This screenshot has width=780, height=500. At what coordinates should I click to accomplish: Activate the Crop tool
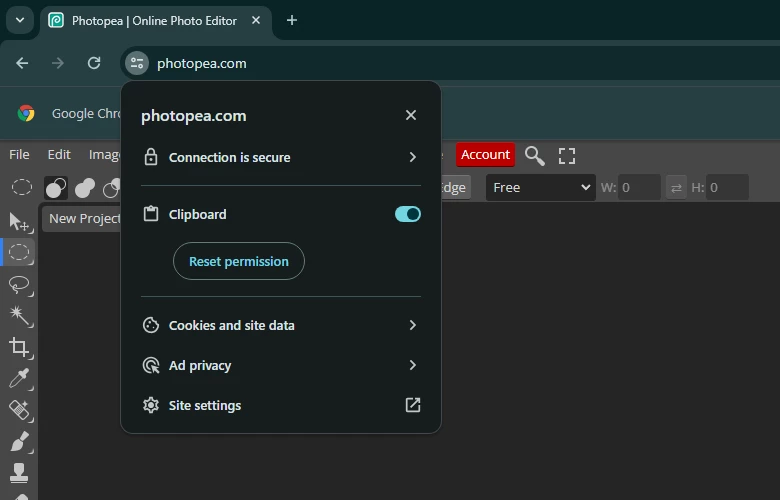click(x=19, y=347)
